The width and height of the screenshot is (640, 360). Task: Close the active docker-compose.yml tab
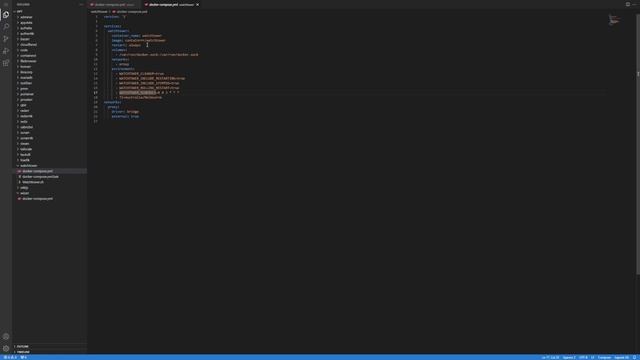tap(198, 4)
